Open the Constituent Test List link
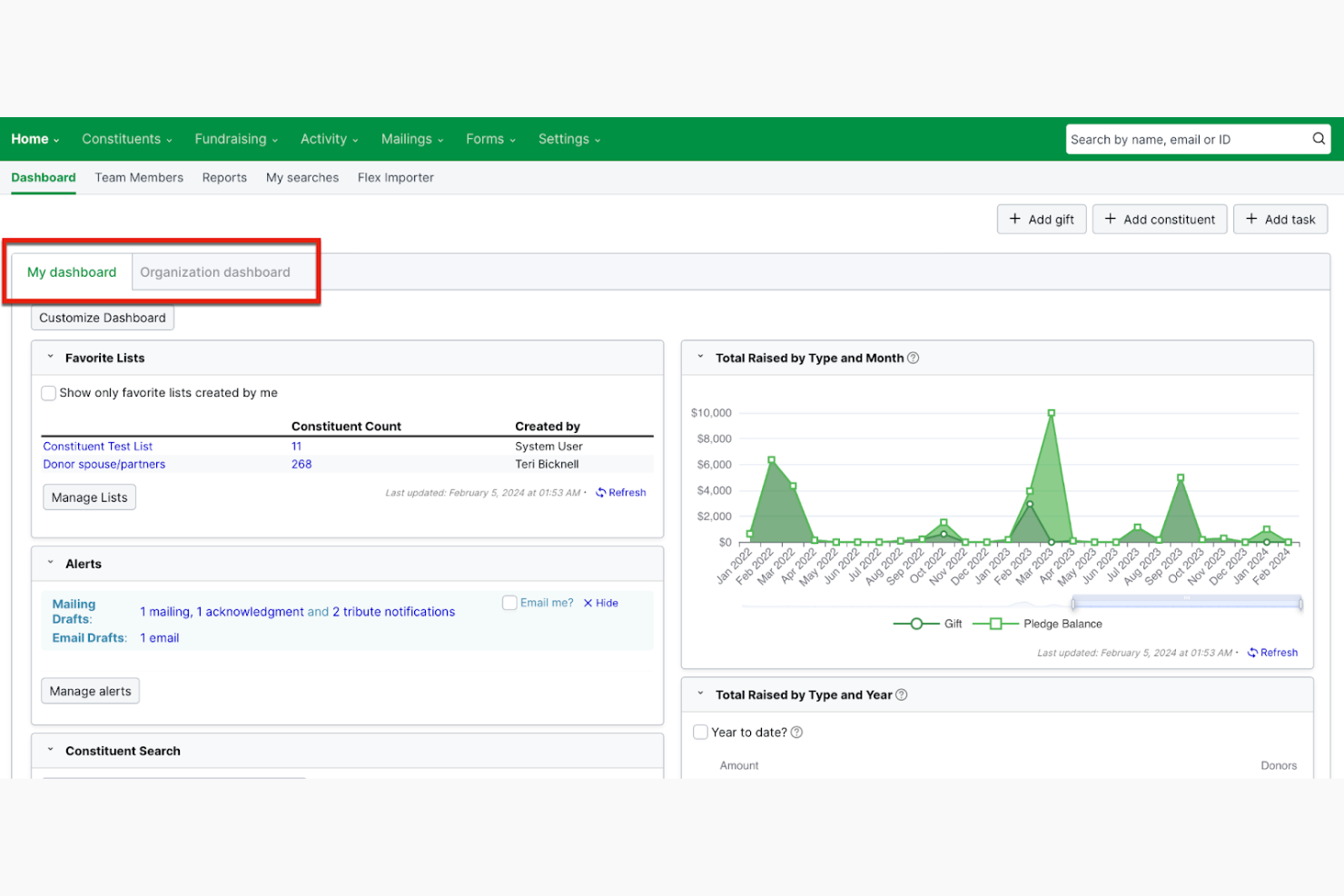The width and height of the screenshot is (1344, 896). point(97,446)
